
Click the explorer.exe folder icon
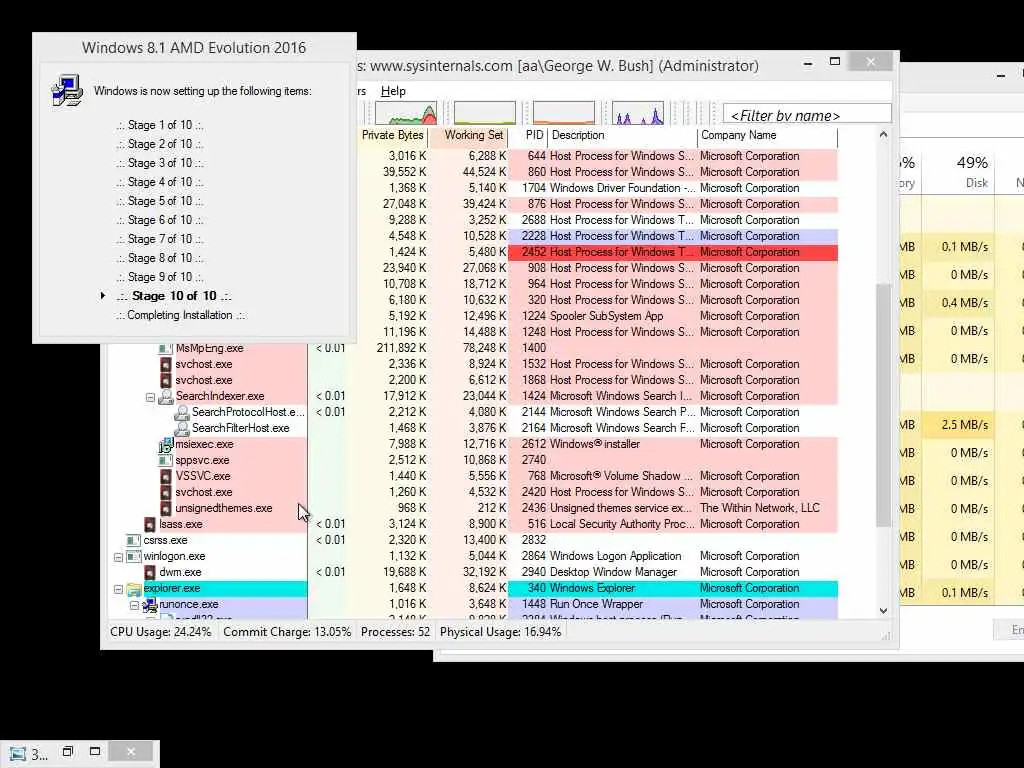coord(134,588)
